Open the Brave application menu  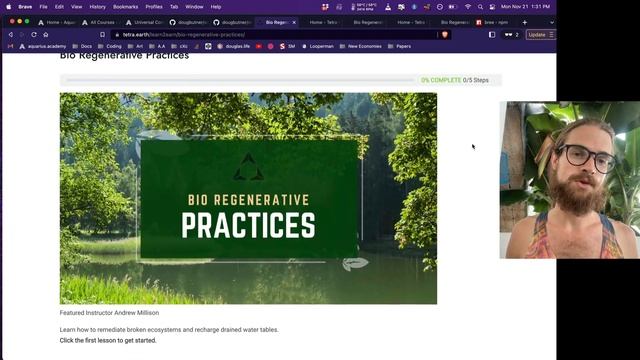[x=25, y=7]
